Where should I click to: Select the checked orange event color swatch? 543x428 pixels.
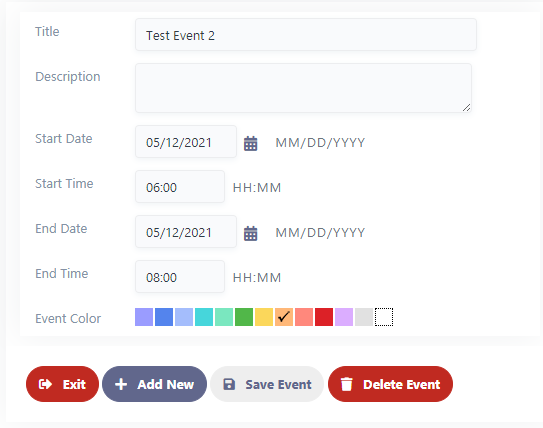tap(284, 317)
